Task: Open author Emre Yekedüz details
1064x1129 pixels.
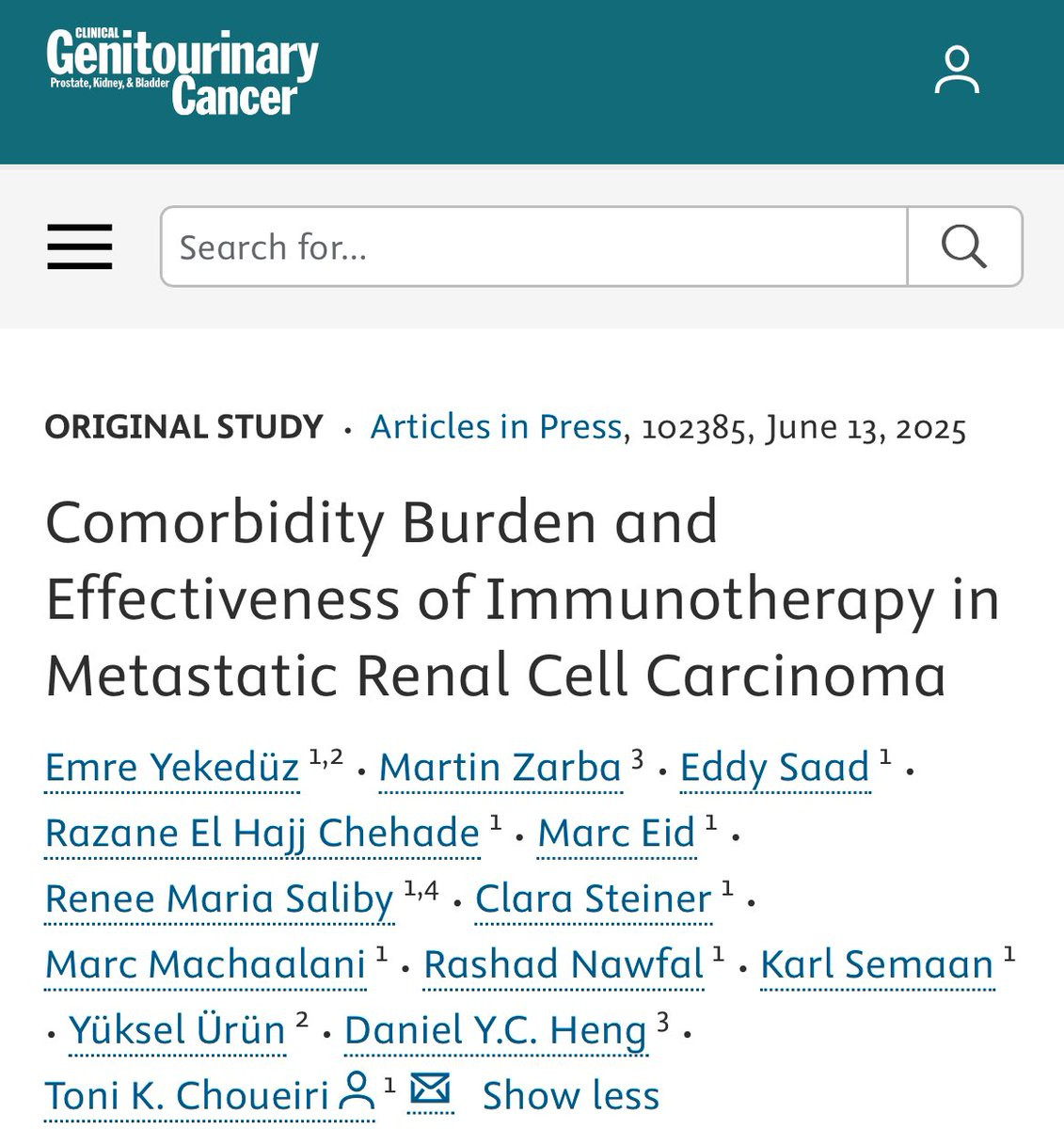Action: 172,767
